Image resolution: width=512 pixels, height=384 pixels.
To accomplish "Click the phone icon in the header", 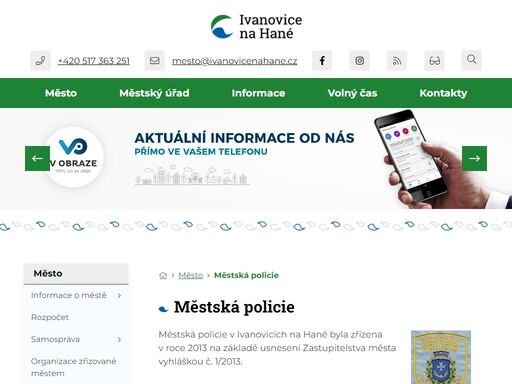I will (x=40, y=61).
